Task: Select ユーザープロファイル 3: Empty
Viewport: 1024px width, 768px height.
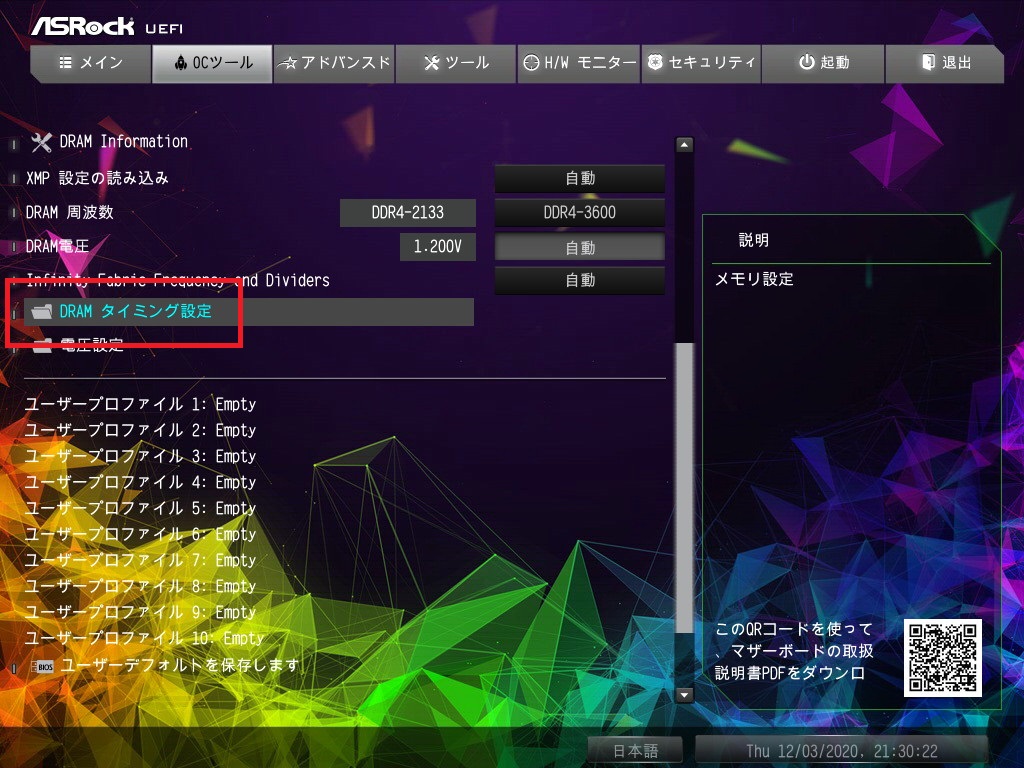Action: [140, 456]
